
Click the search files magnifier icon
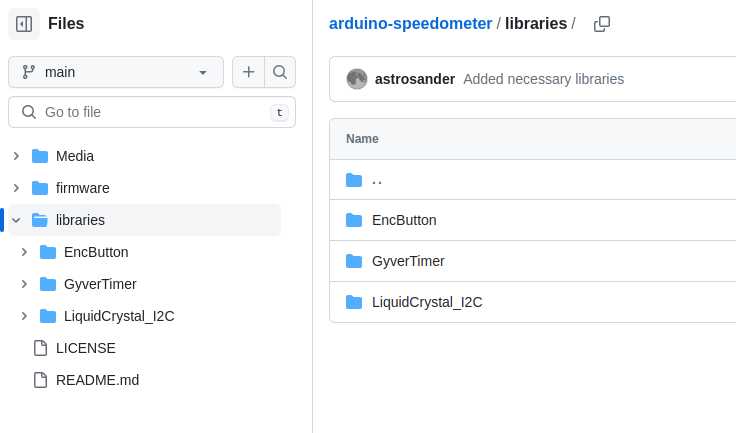pyautogui.click(x=280, y=72)
